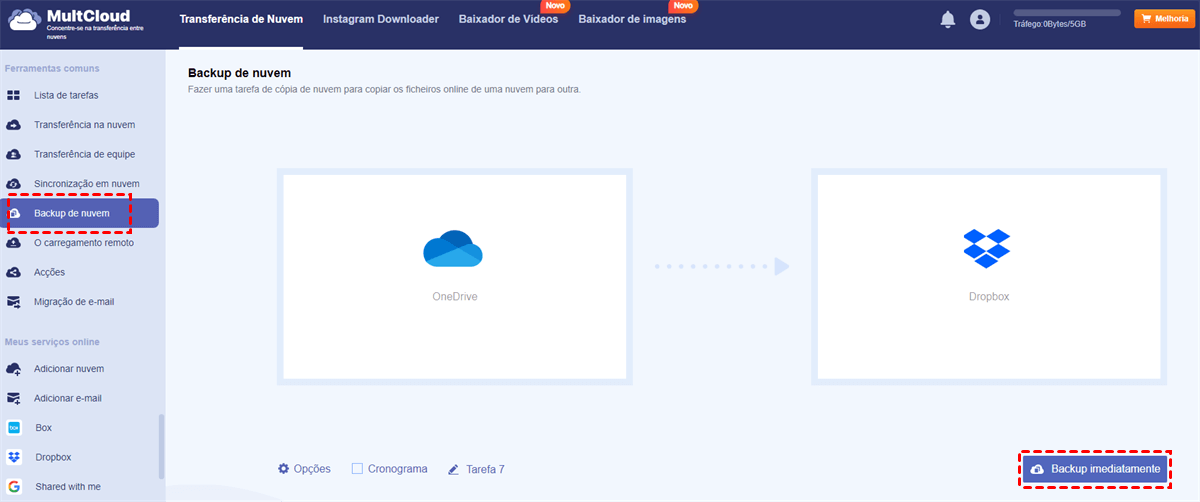Viewport: 1200px width, 502px height.
Task: Click the Sincronização em nuvem icon
Action: pyautogui.click(x=14, y=184)
